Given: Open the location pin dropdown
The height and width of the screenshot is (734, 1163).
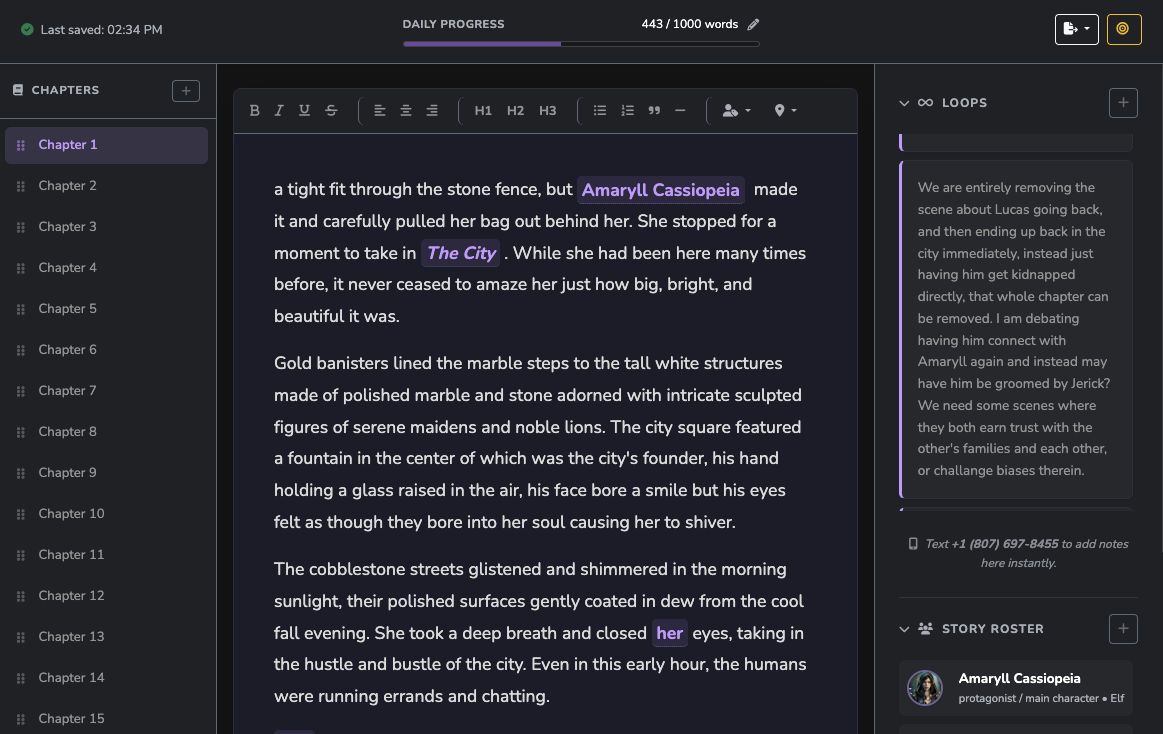Looking at the screenshot, I should click(x=785, y=111).
